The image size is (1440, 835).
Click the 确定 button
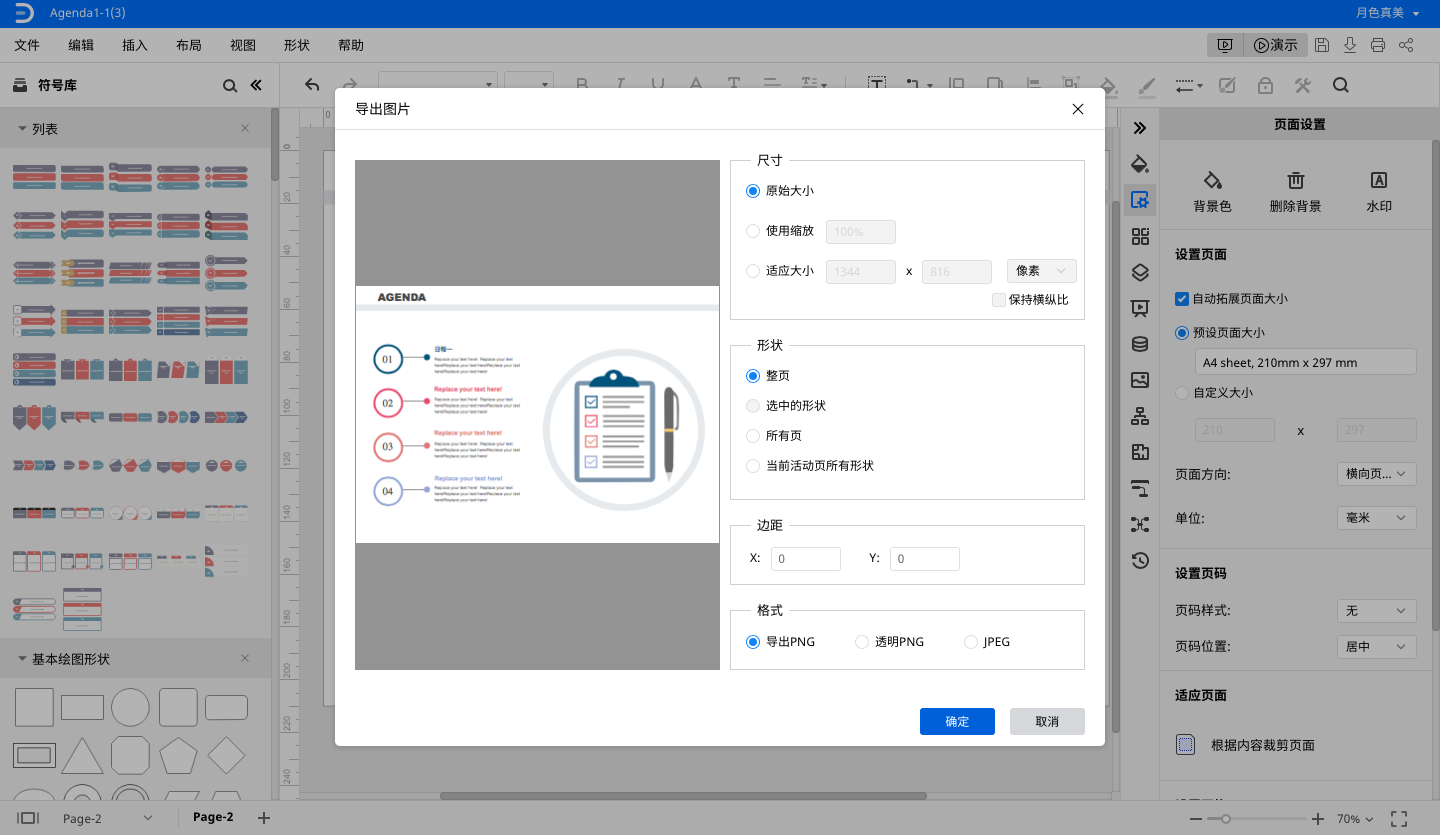957,721
